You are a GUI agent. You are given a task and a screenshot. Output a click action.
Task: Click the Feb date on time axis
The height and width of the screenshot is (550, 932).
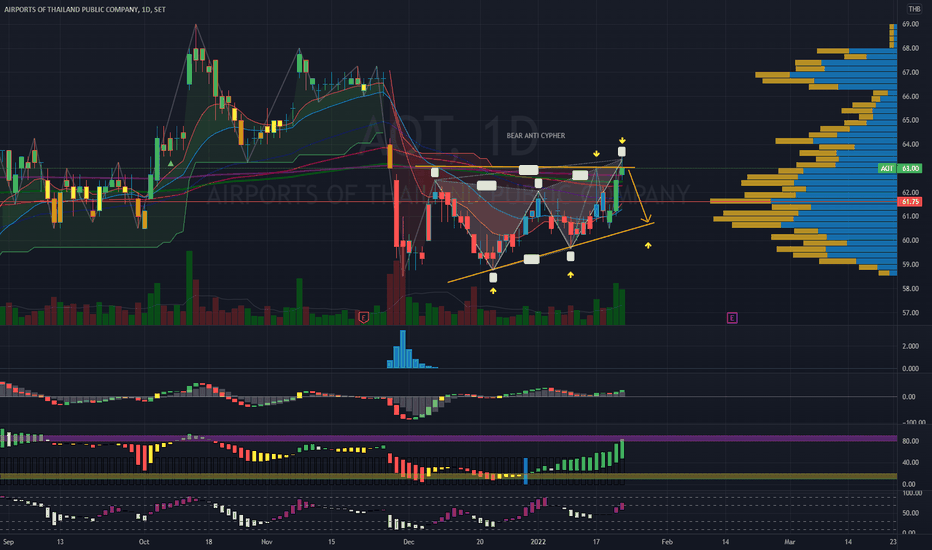667,542
